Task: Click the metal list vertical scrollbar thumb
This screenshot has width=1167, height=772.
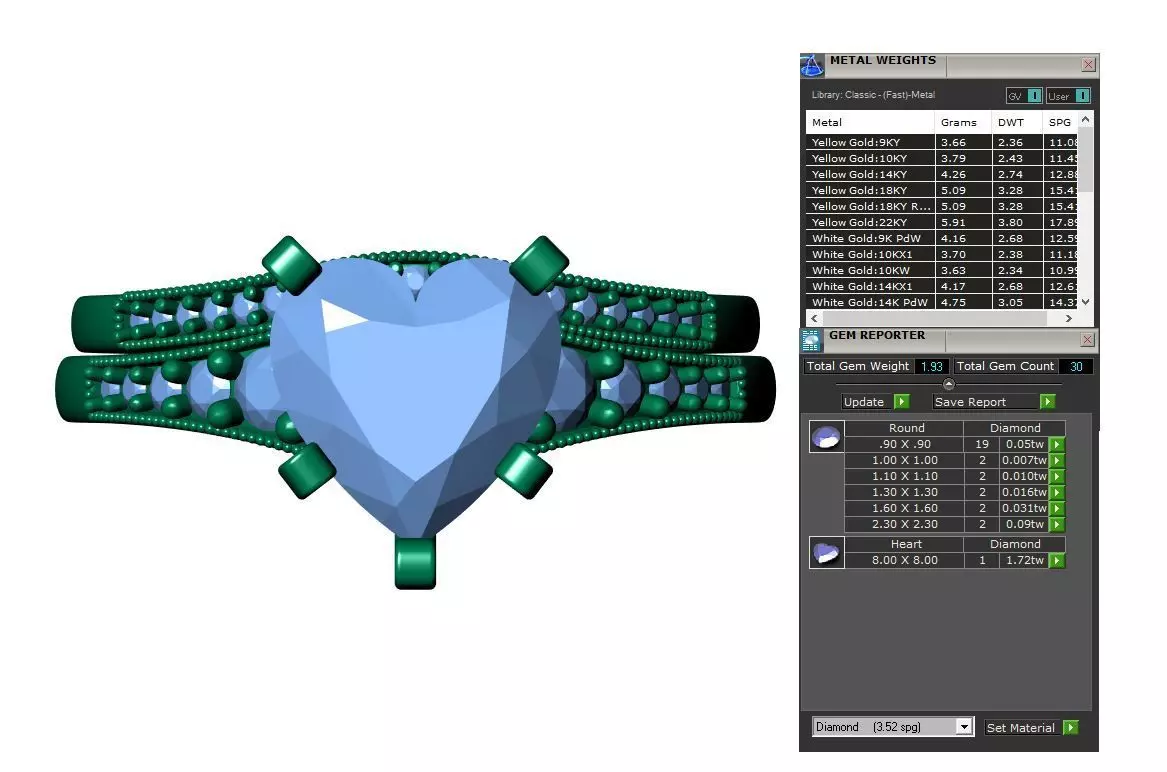Action: 1085,159
